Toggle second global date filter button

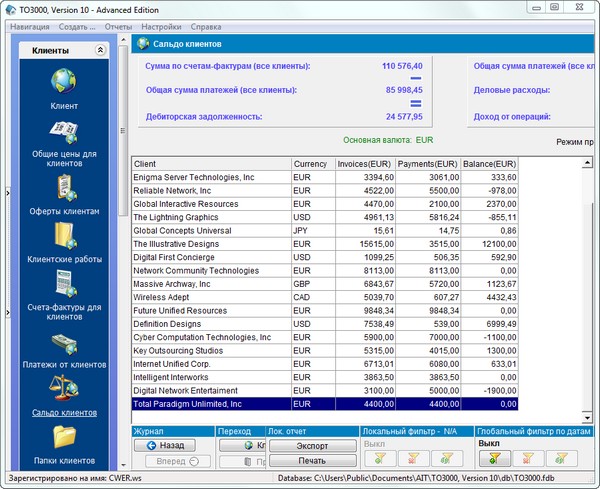(527, 458)
